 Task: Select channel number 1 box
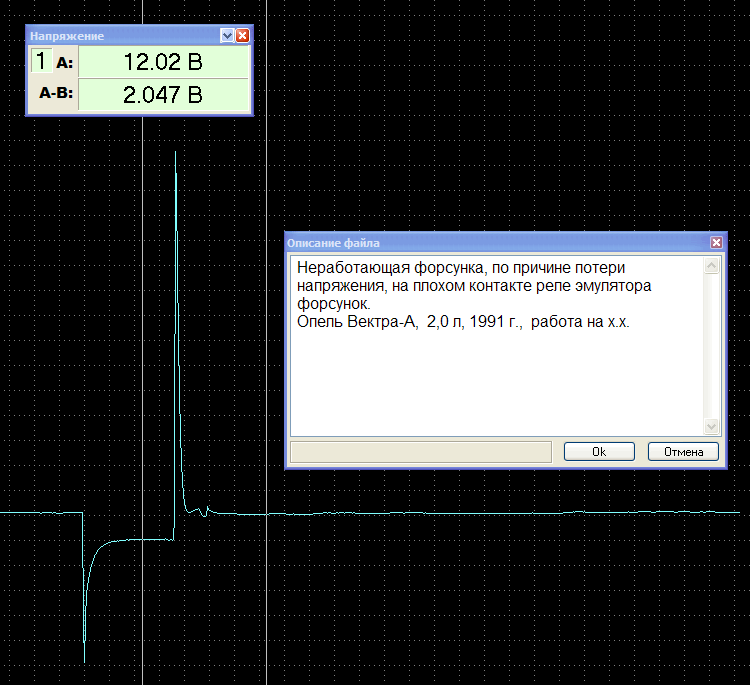click(x=41, y=61)
